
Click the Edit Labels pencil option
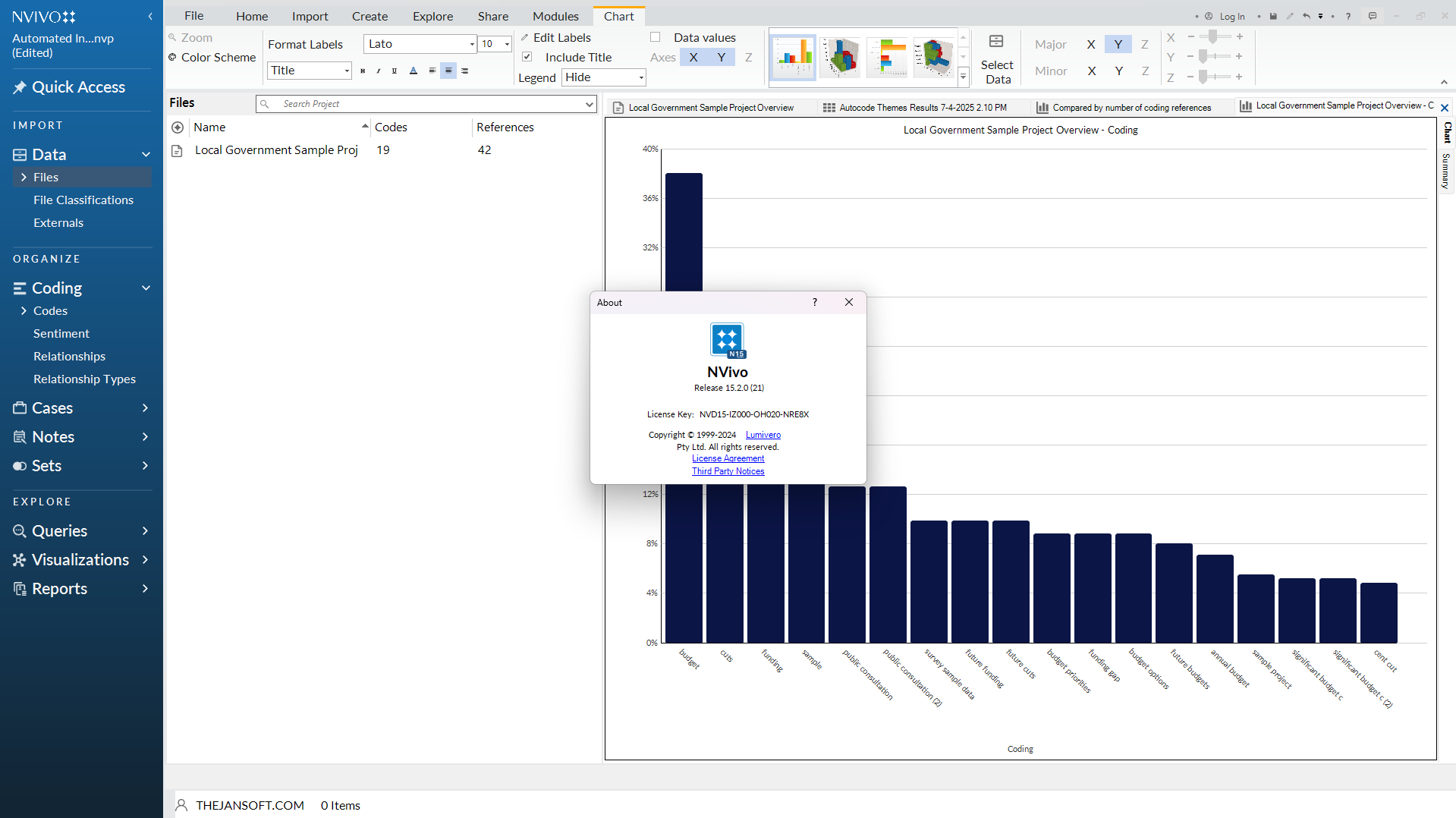point(555,37)
